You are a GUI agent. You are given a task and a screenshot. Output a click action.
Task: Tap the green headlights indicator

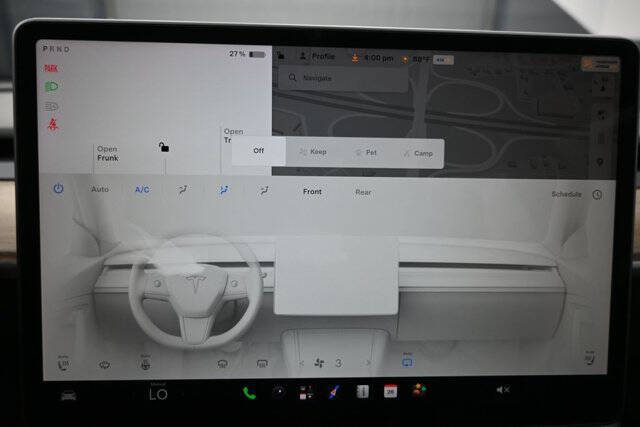(51, 87)
